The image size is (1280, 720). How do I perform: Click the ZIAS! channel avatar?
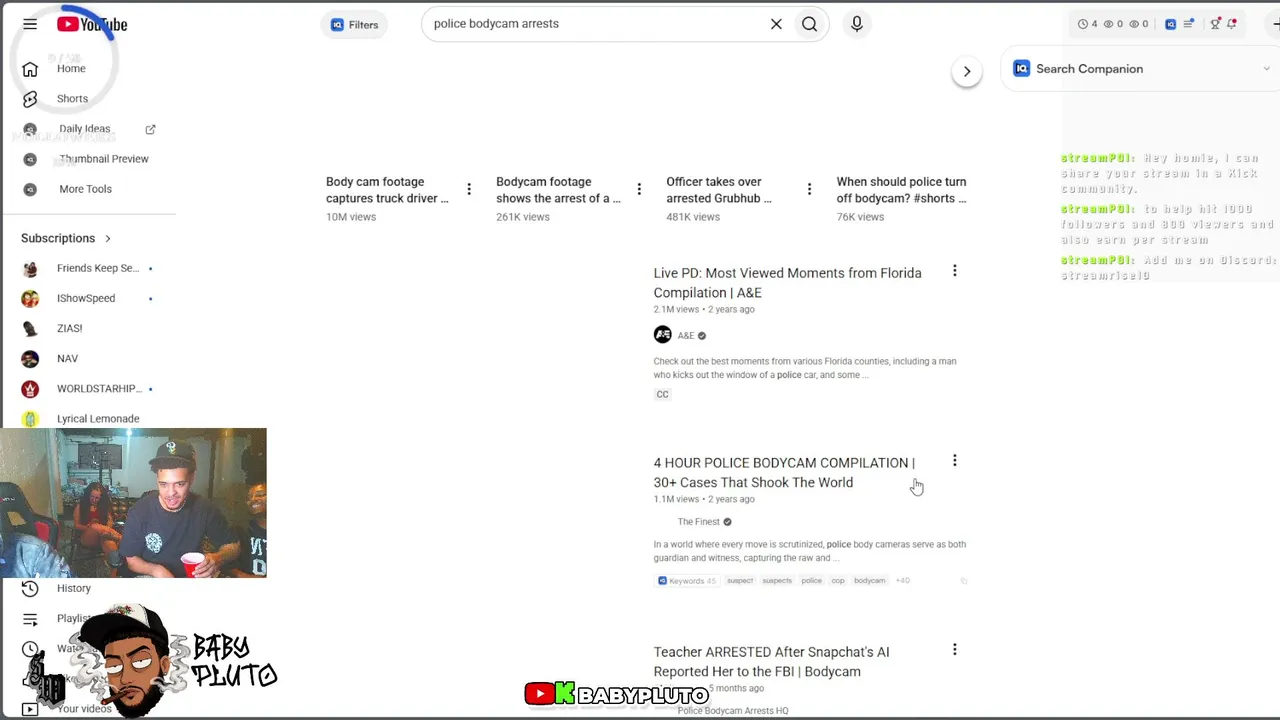coord(30,328)
